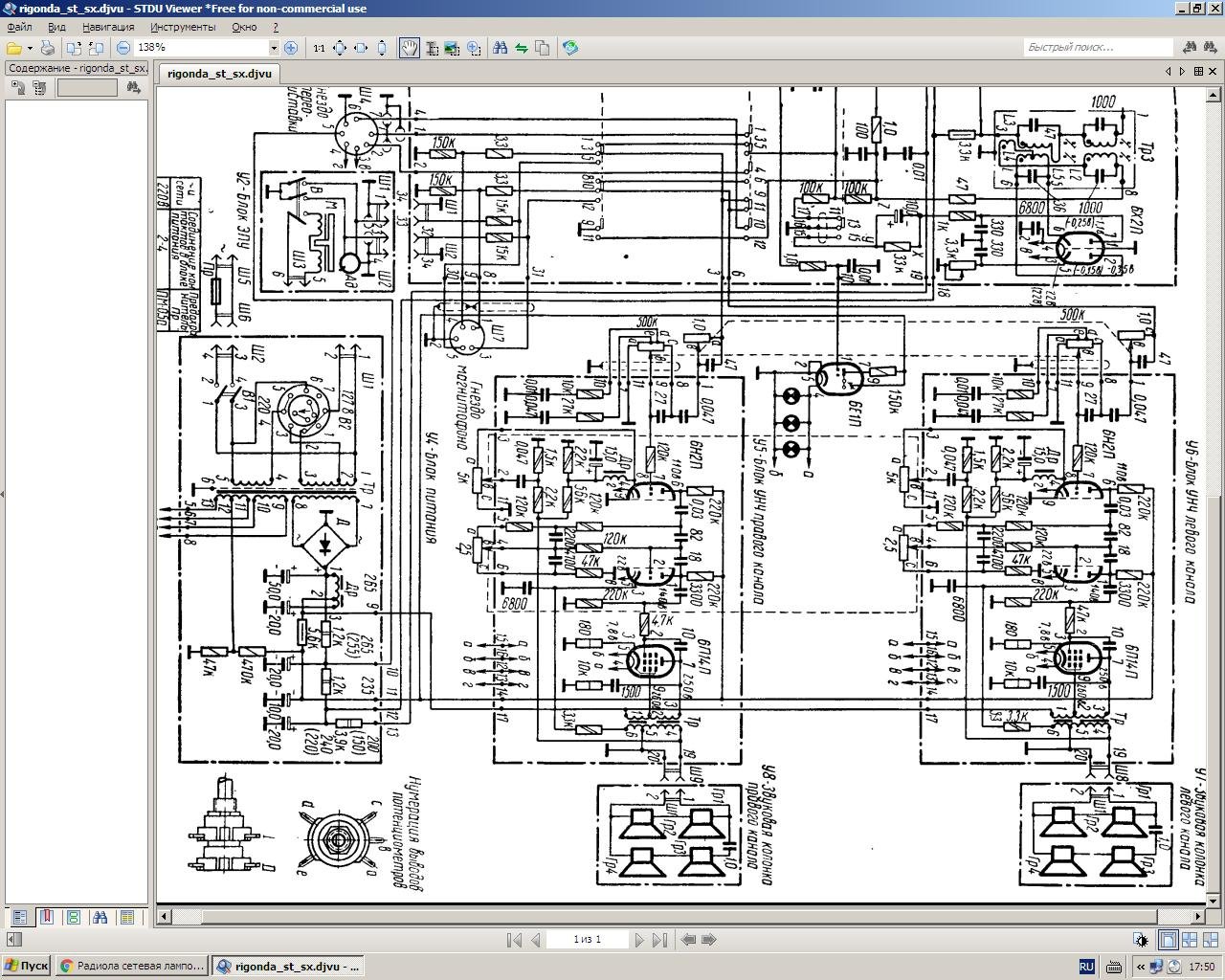Screen dimensions: 1225x980
Task: Choose the image selection tool
Action: 452,48
